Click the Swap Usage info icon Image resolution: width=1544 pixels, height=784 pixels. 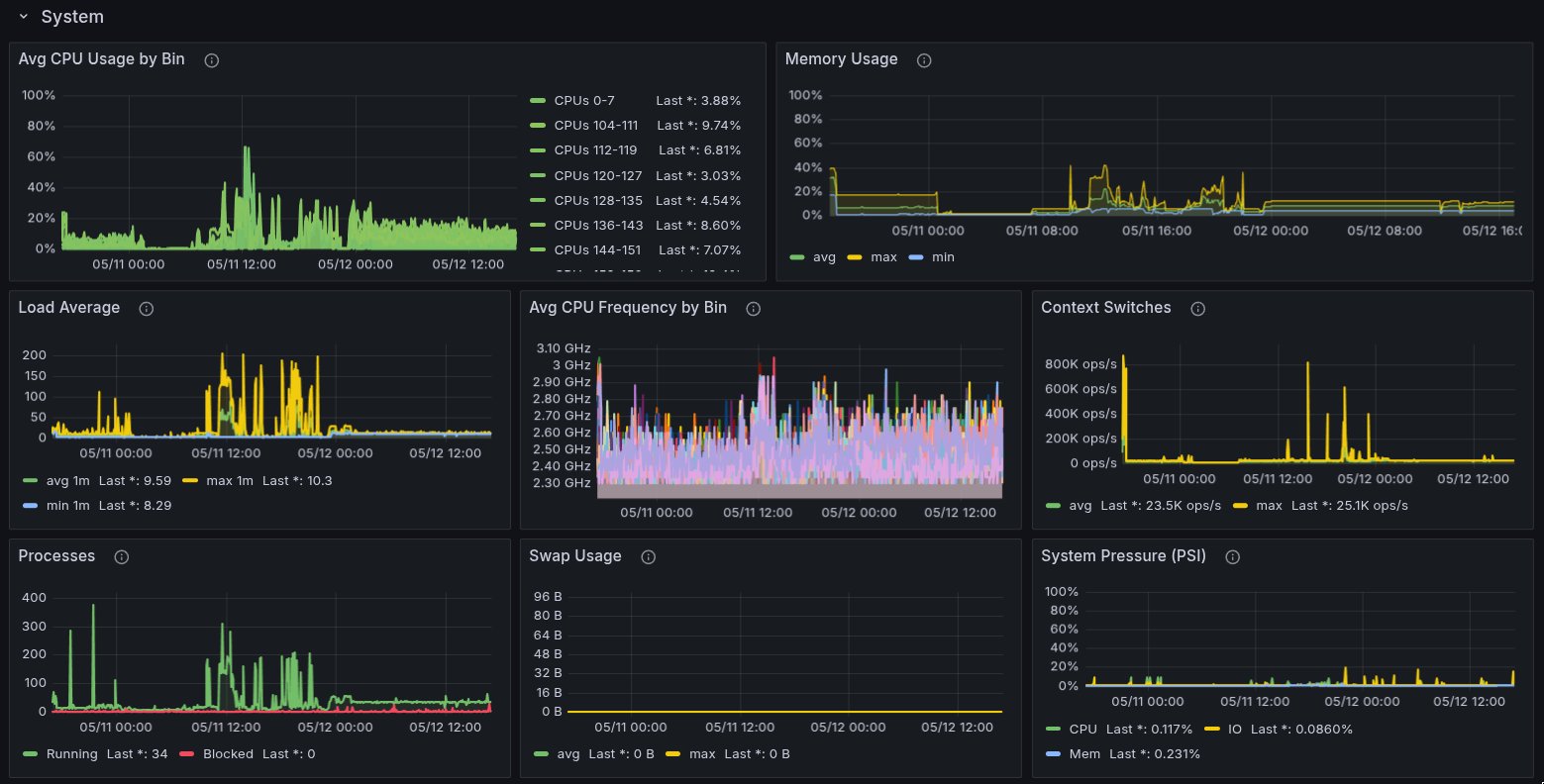[648, 557]
